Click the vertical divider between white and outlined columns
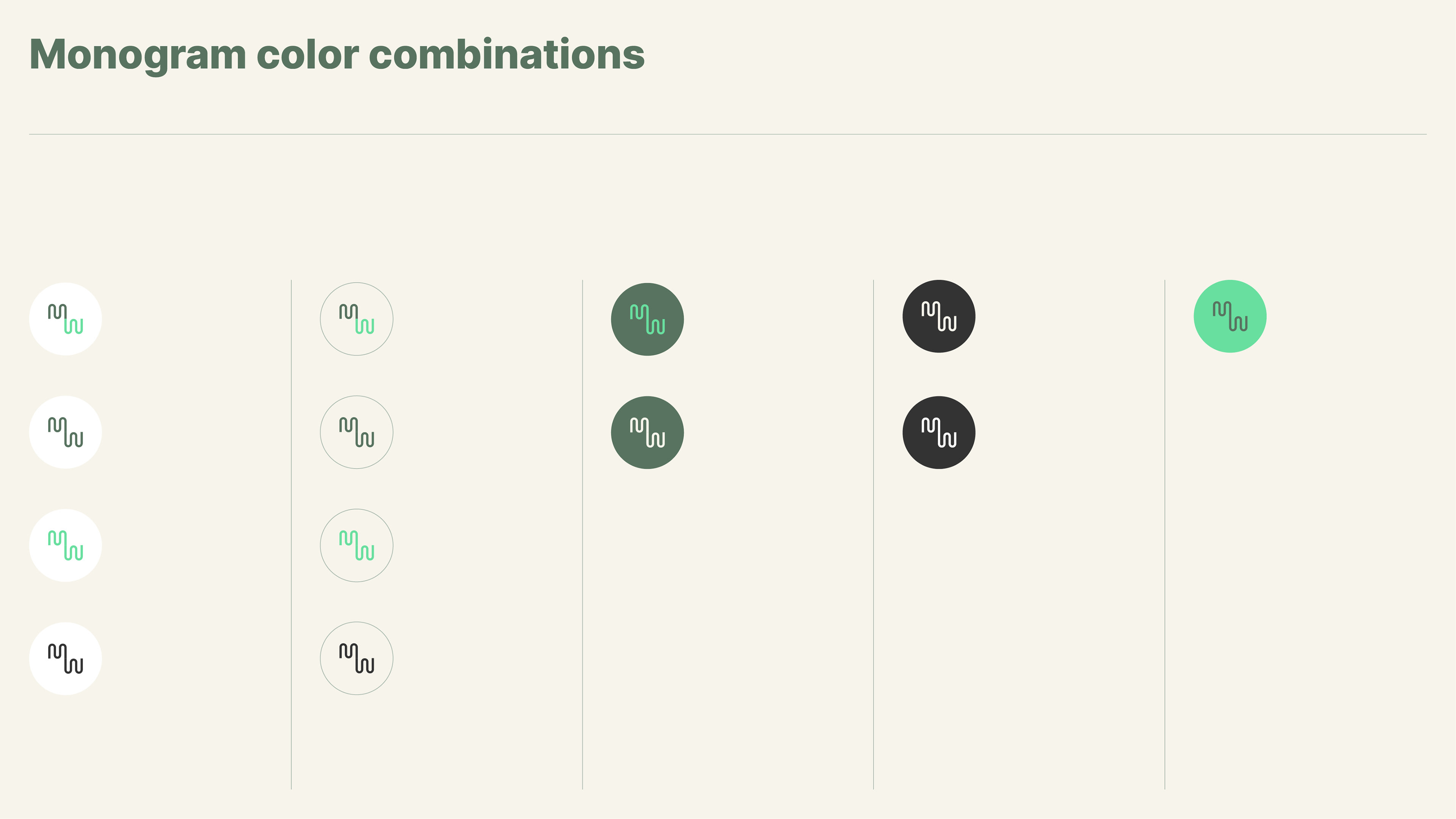Image resolution: width=1456 pixels, height=819 pixels. tap(291, 534)
